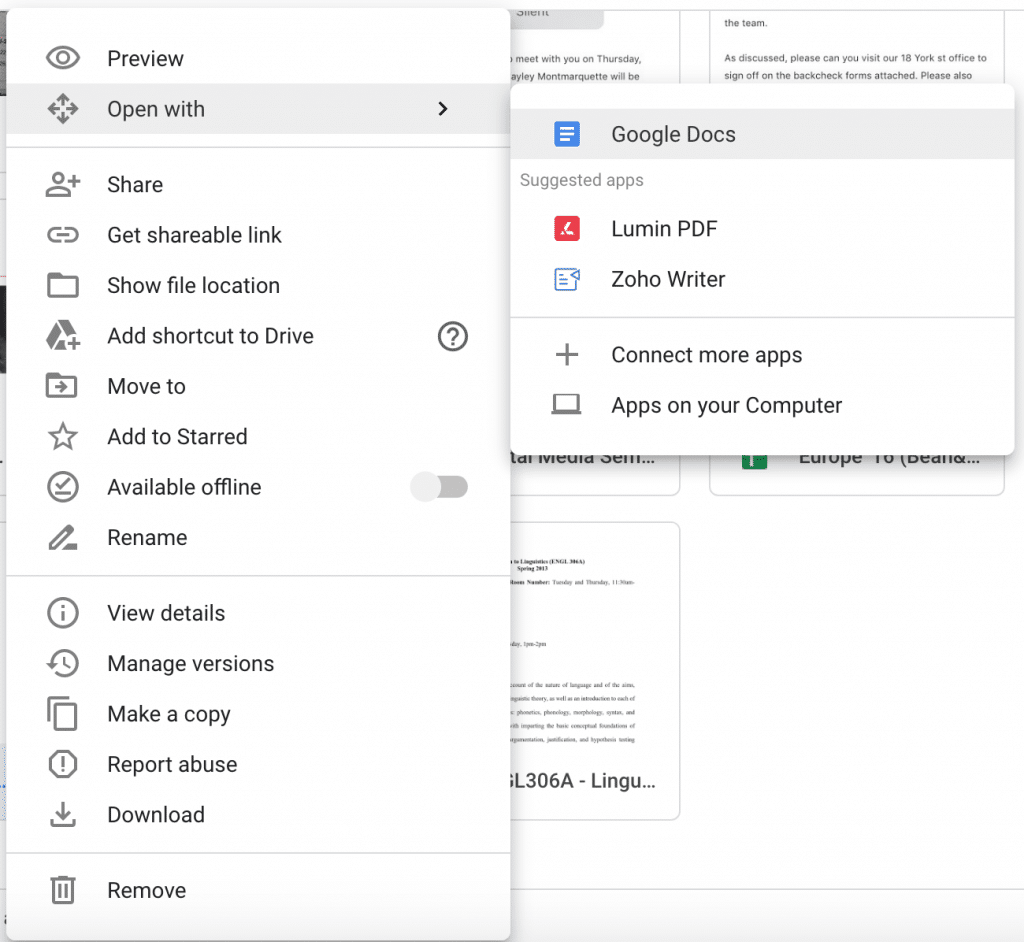Choose Rename in the context menu

147,538
